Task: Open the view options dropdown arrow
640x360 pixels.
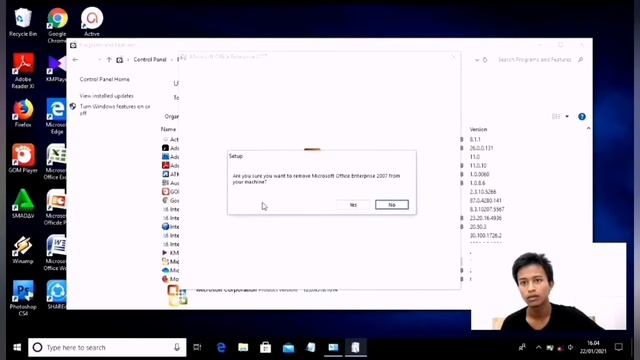Action: [x=567, y=117]
